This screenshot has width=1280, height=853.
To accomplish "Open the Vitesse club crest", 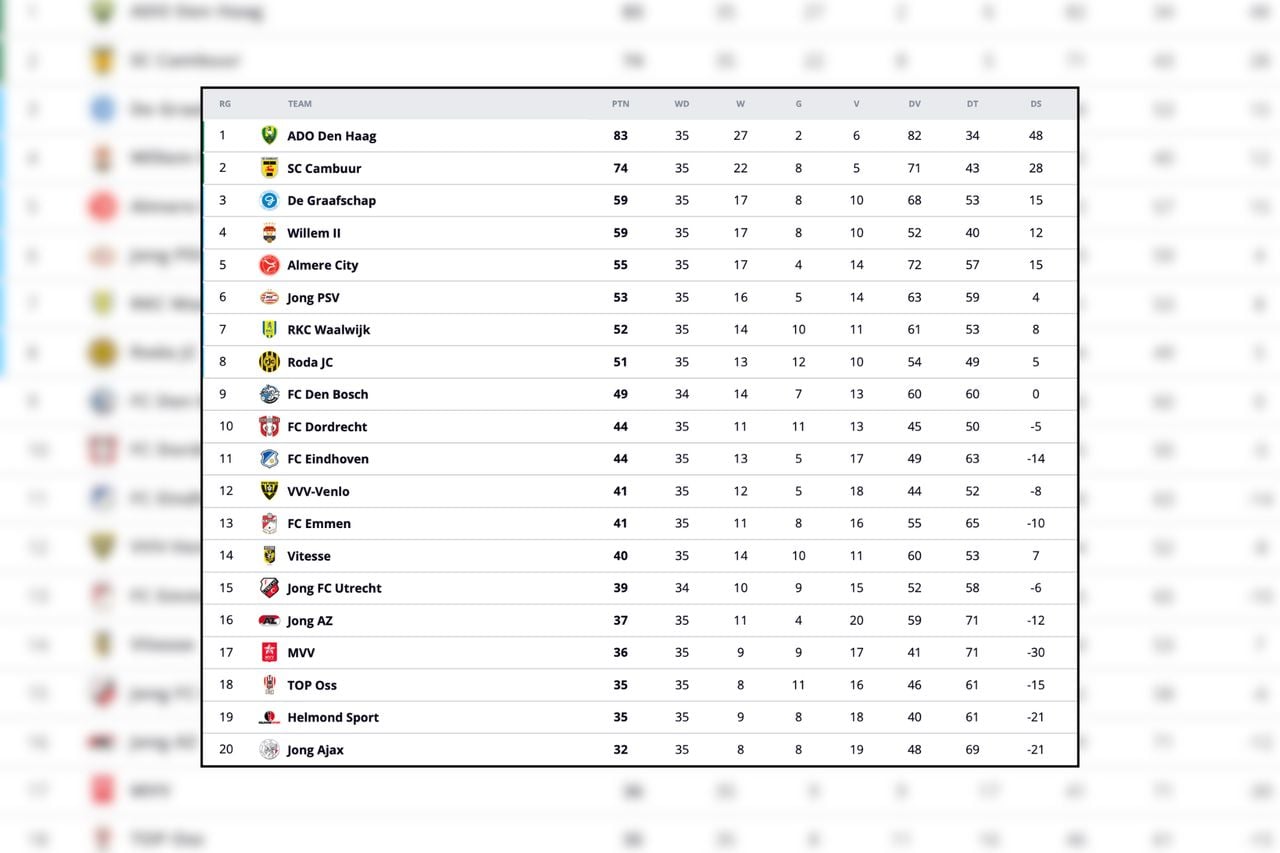I will coord(268,555).
